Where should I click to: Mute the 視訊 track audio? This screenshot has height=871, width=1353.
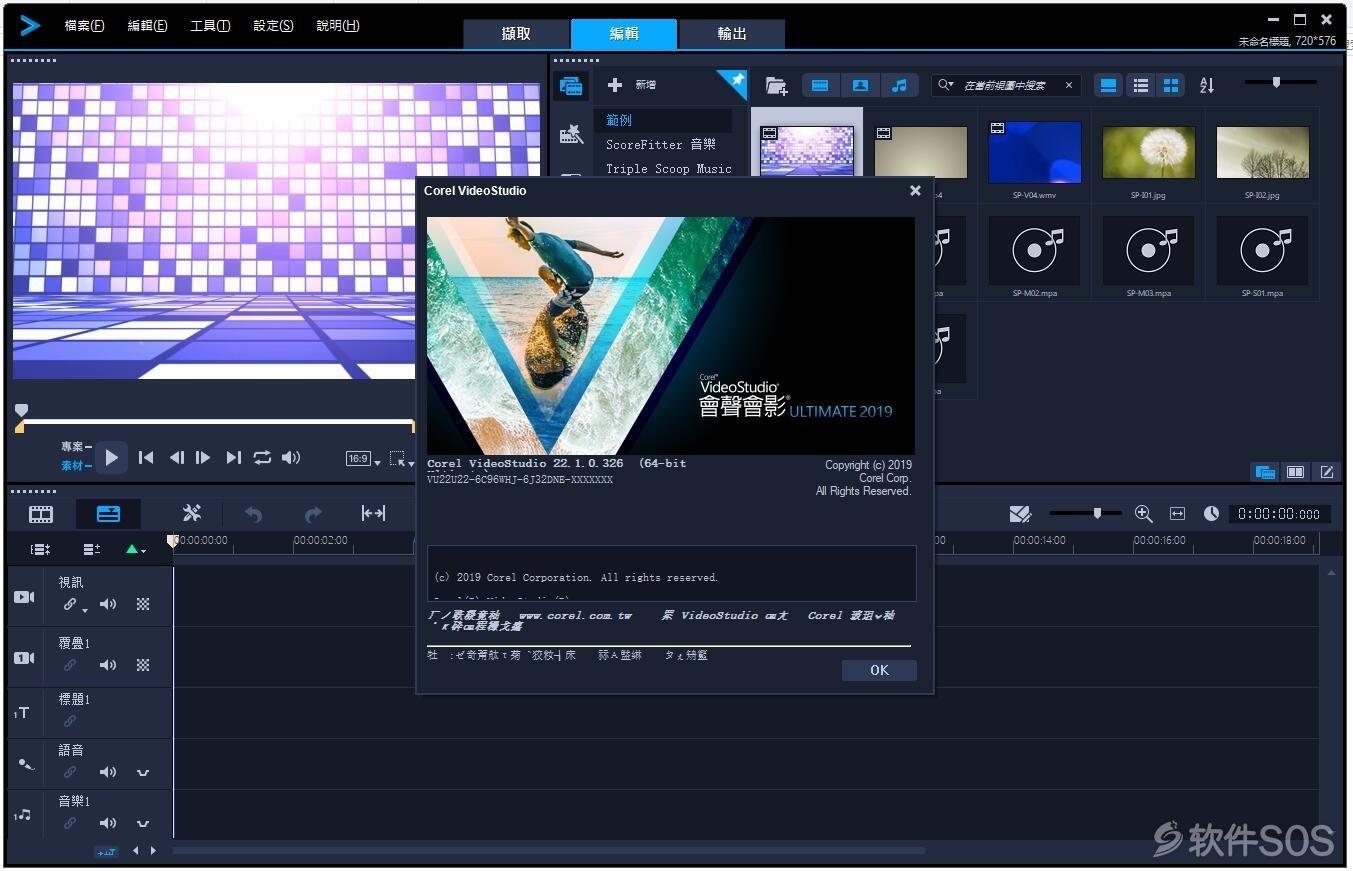click(x=107, y=604)
